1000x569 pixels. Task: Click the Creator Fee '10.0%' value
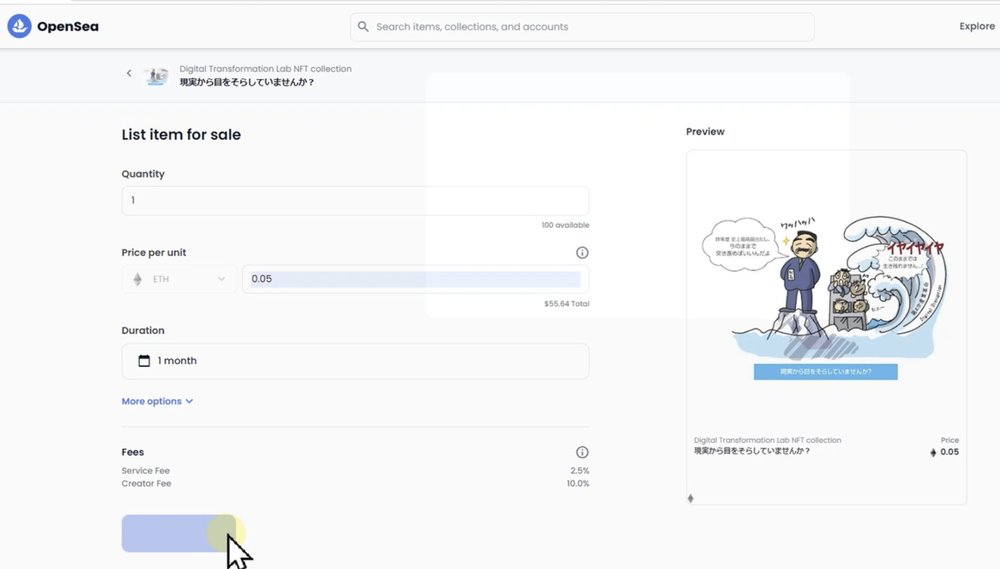pyautogui.click(x=578, y=484)
